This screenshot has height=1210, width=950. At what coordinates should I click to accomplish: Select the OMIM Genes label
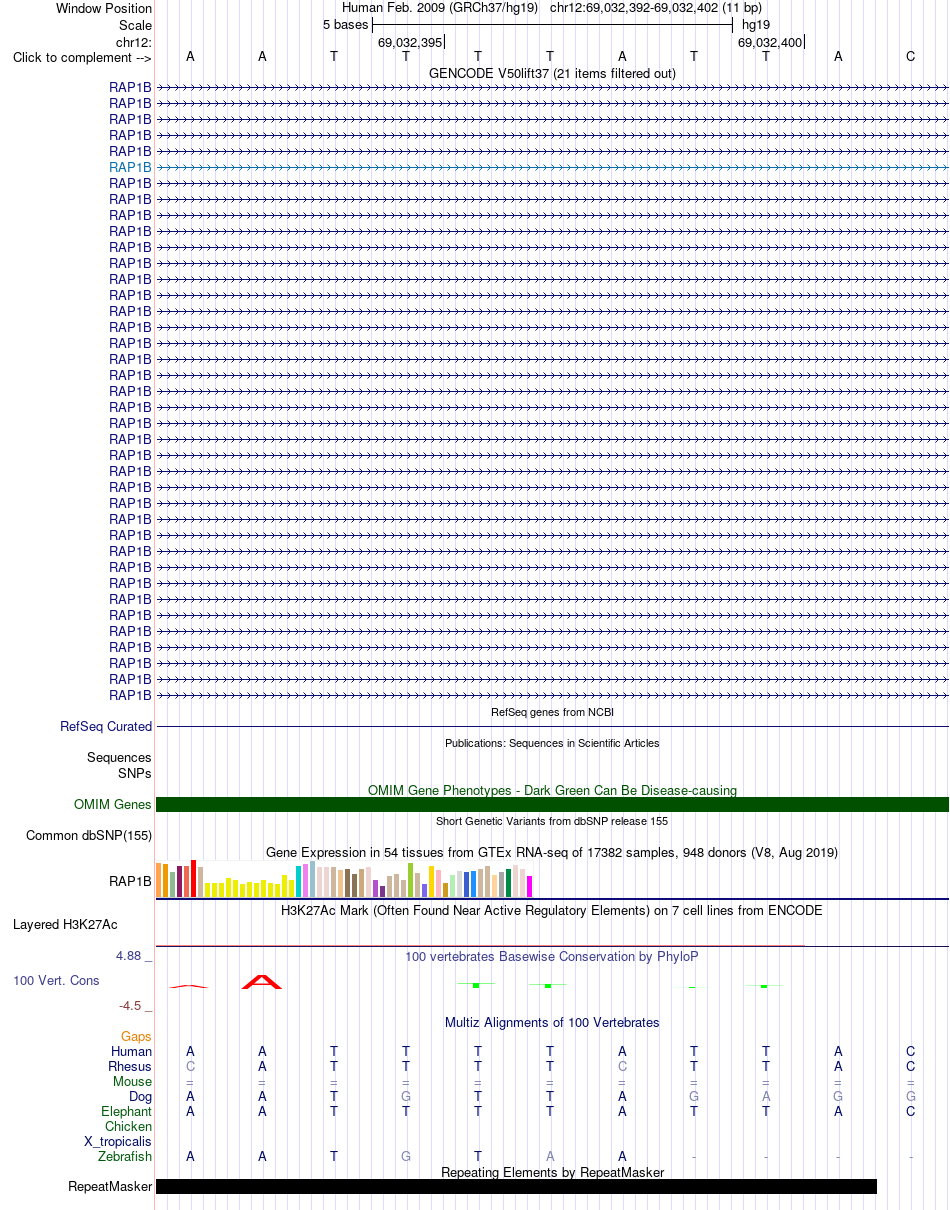113,804
